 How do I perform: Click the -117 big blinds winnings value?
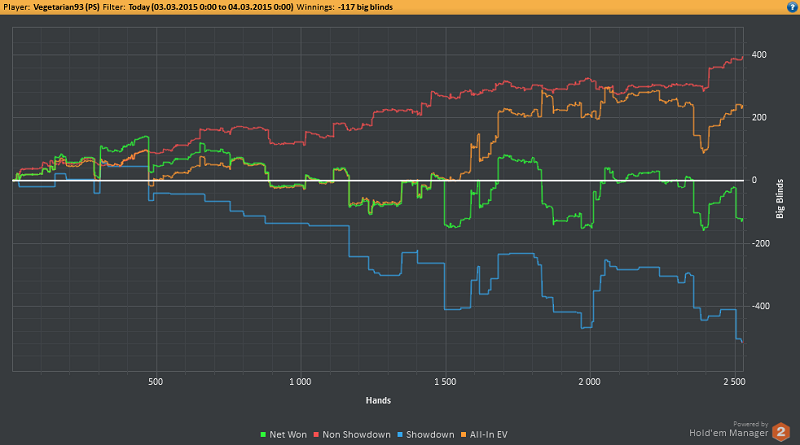click(x=365, y=7)
